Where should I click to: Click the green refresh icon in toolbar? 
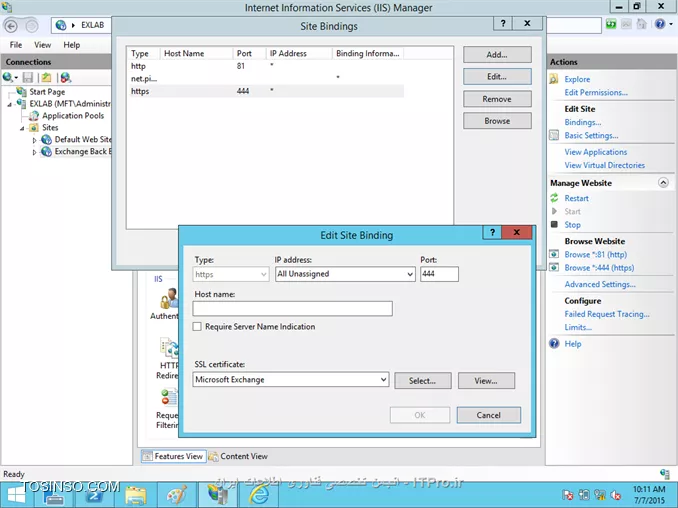[x=611, y=24]
